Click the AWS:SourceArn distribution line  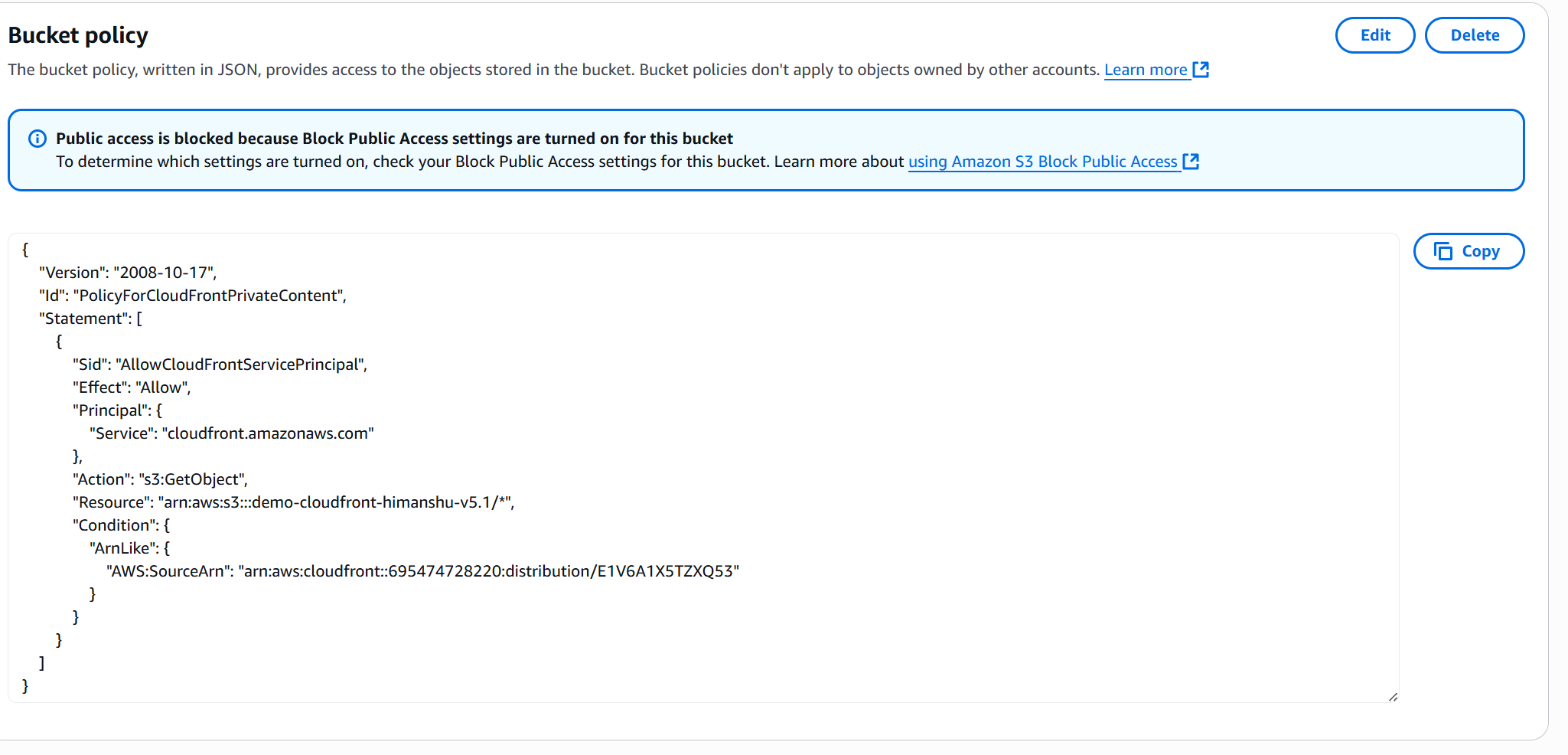422,571
